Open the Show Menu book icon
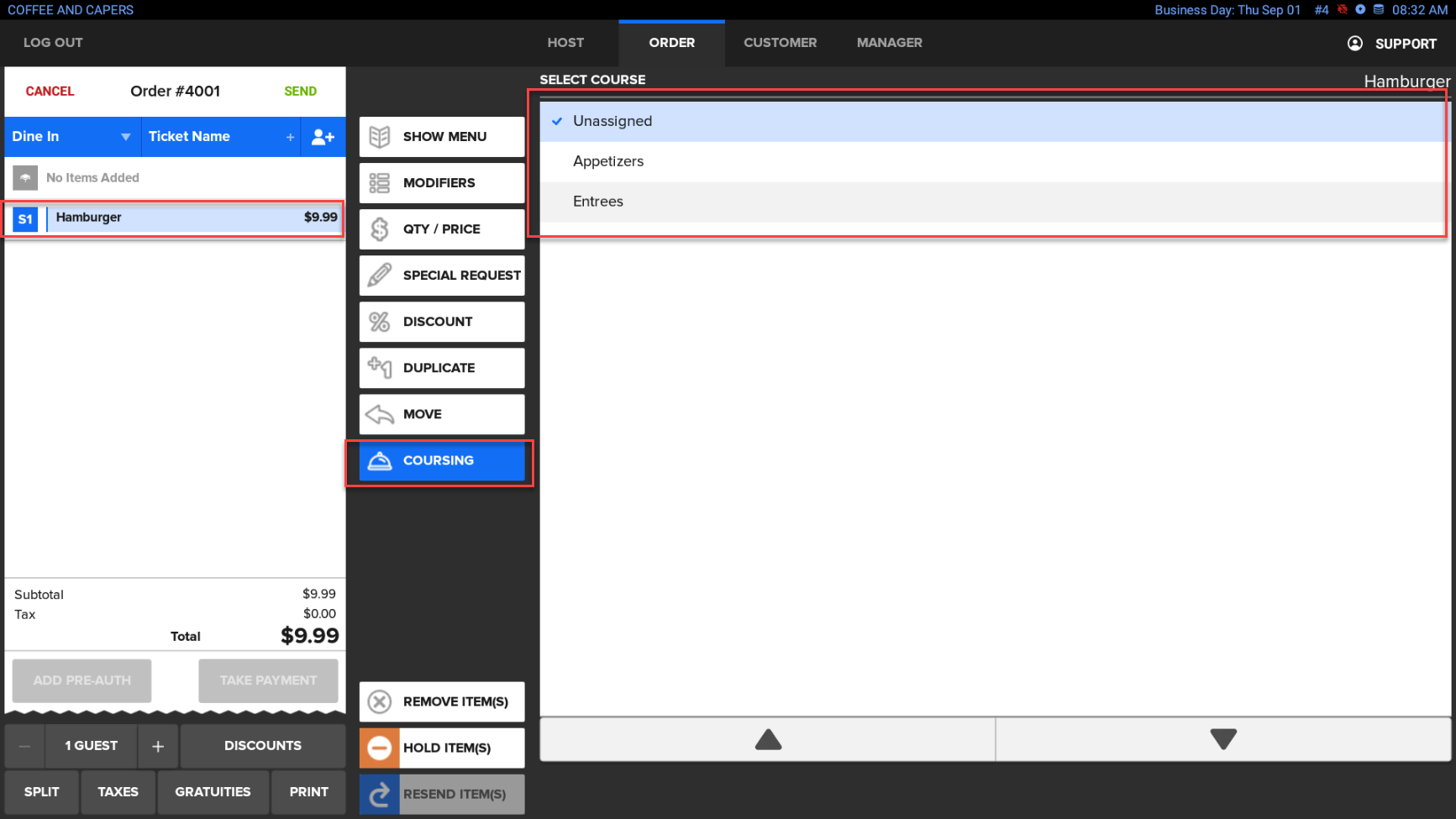Image resolution: width=1456 pixels, height=819 pixels. coord(380,137)
